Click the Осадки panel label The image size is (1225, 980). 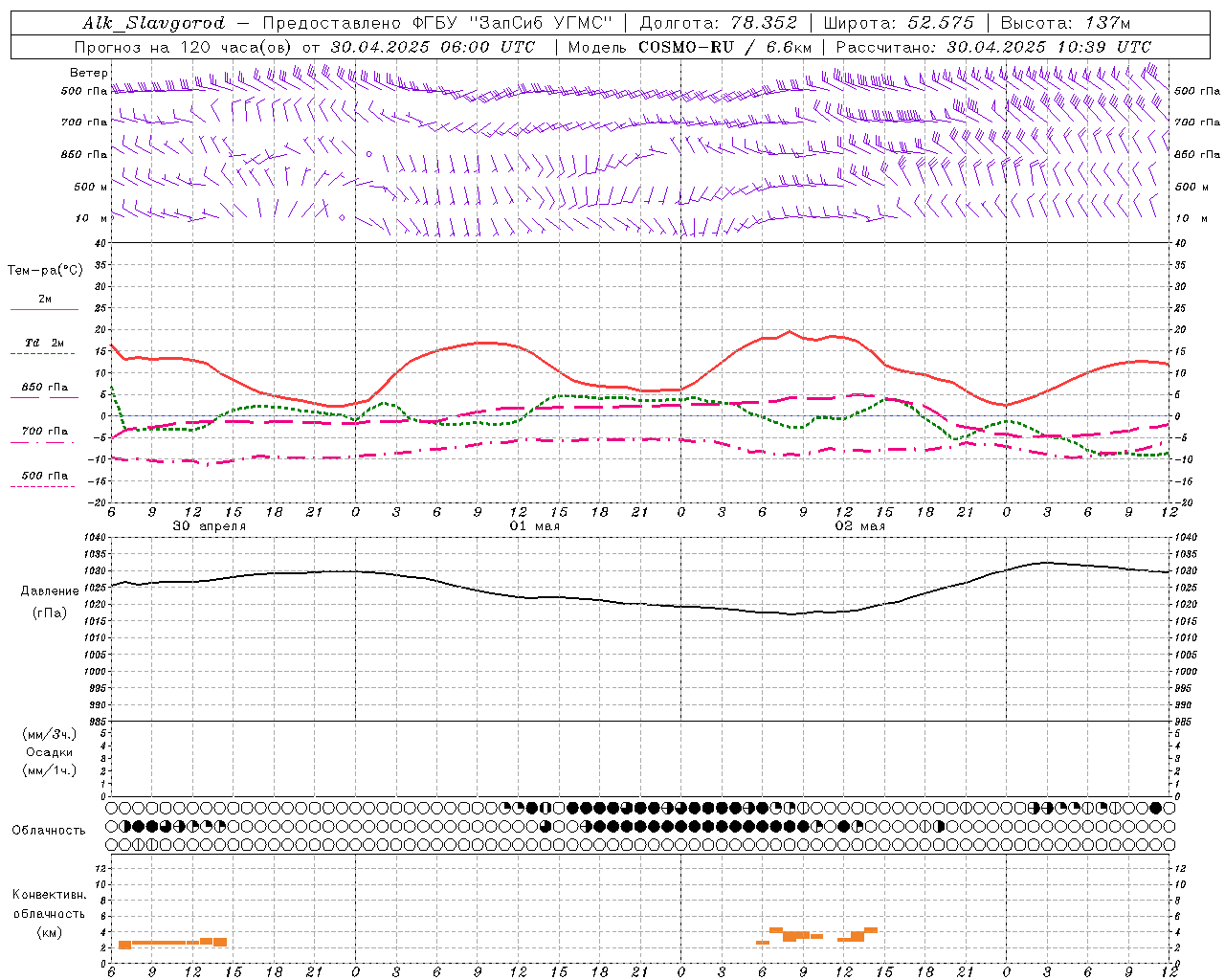pos(50,752)
